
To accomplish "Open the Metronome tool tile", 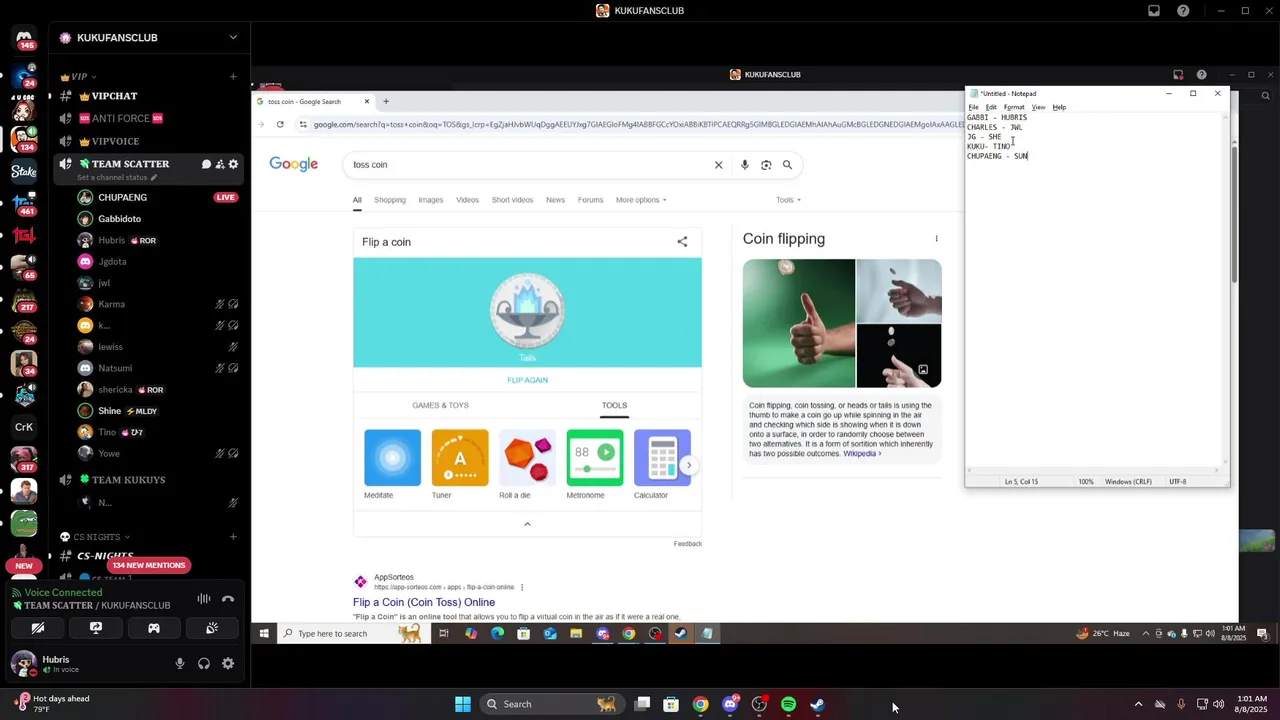I will (595, 465).
